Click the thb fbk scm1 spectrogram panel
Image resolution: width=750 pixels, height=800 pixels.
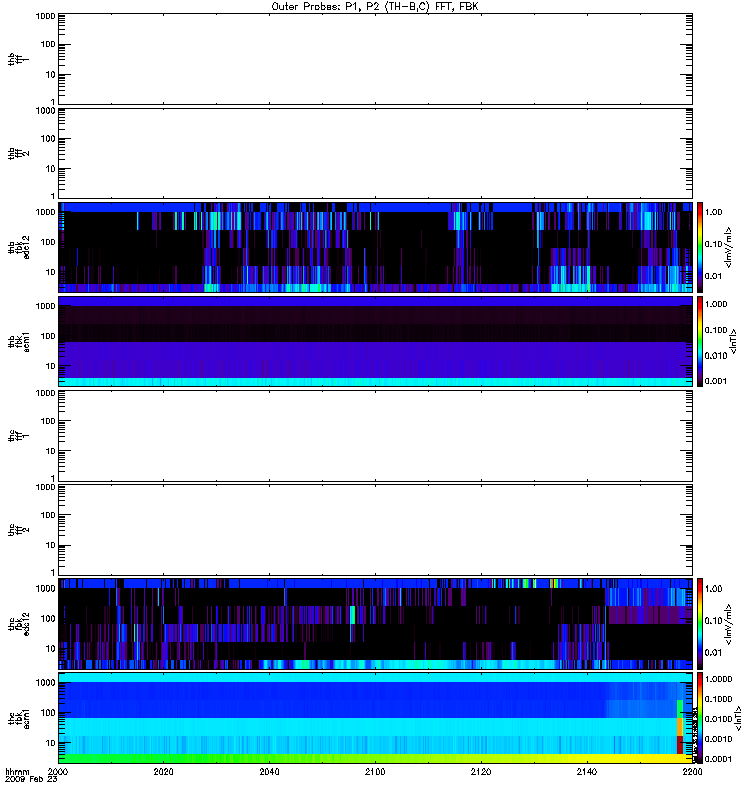point(375,342)
